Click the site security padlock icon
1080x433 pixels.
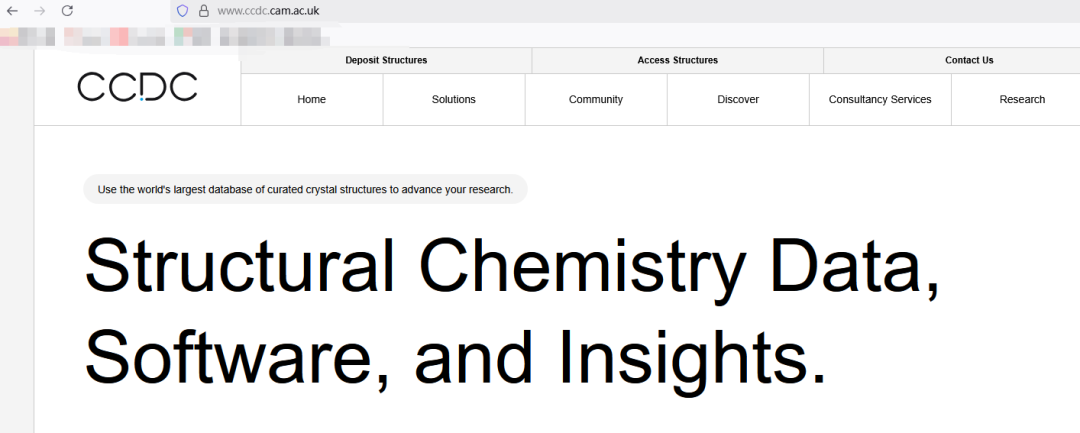[204, 11]
